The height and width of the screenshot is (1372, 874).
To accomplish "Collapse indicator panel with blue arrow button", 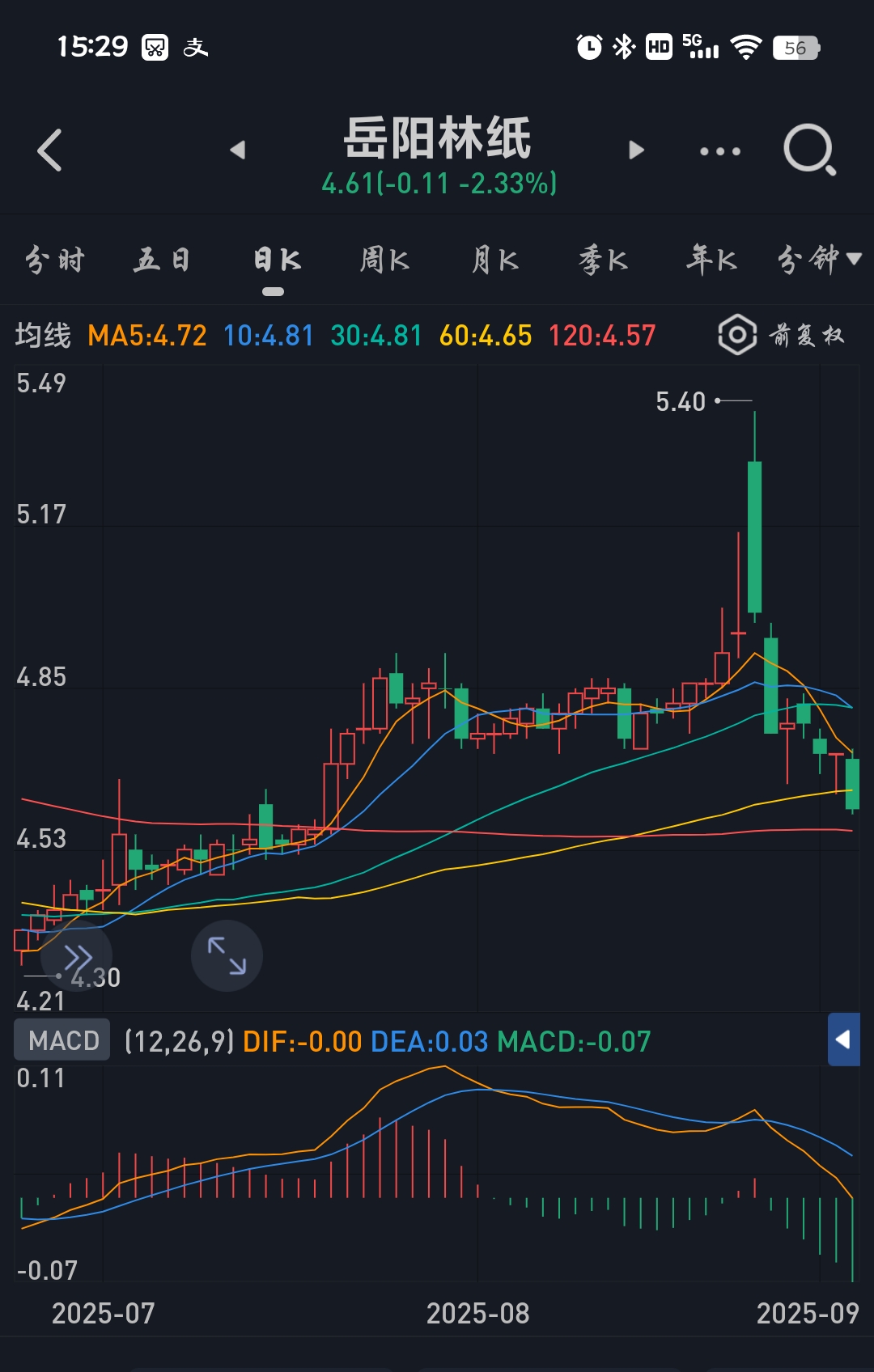I will [843, 1040].
